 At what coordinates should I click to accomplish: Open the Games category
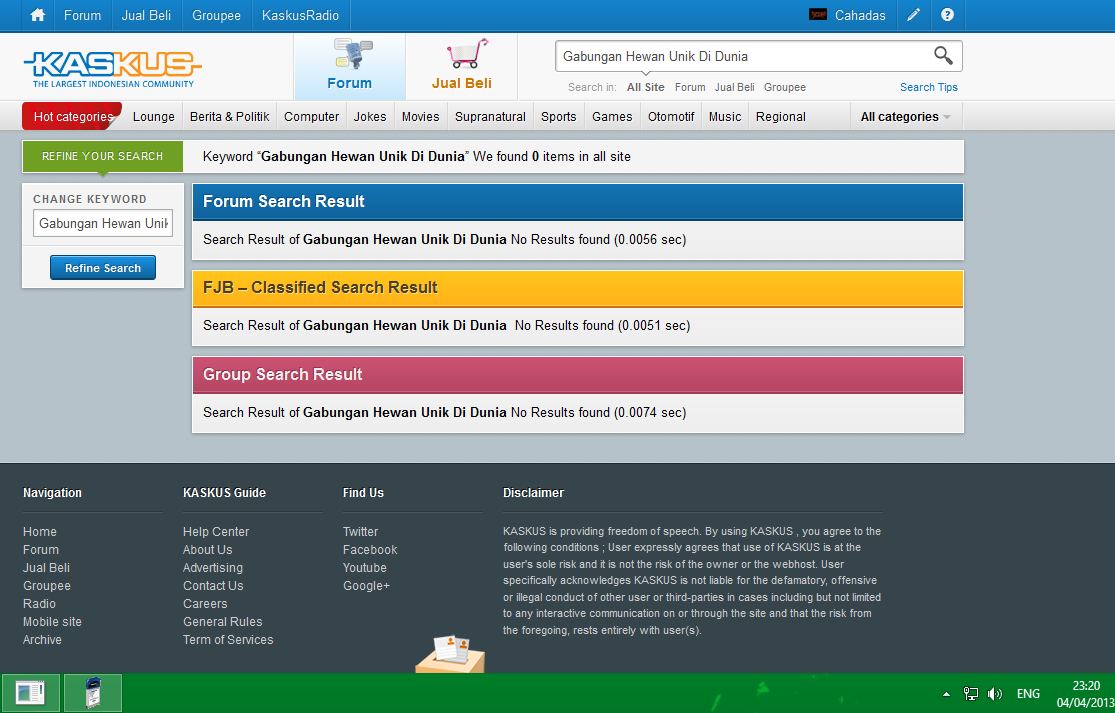pyautogui.click(x=612, y=117)
